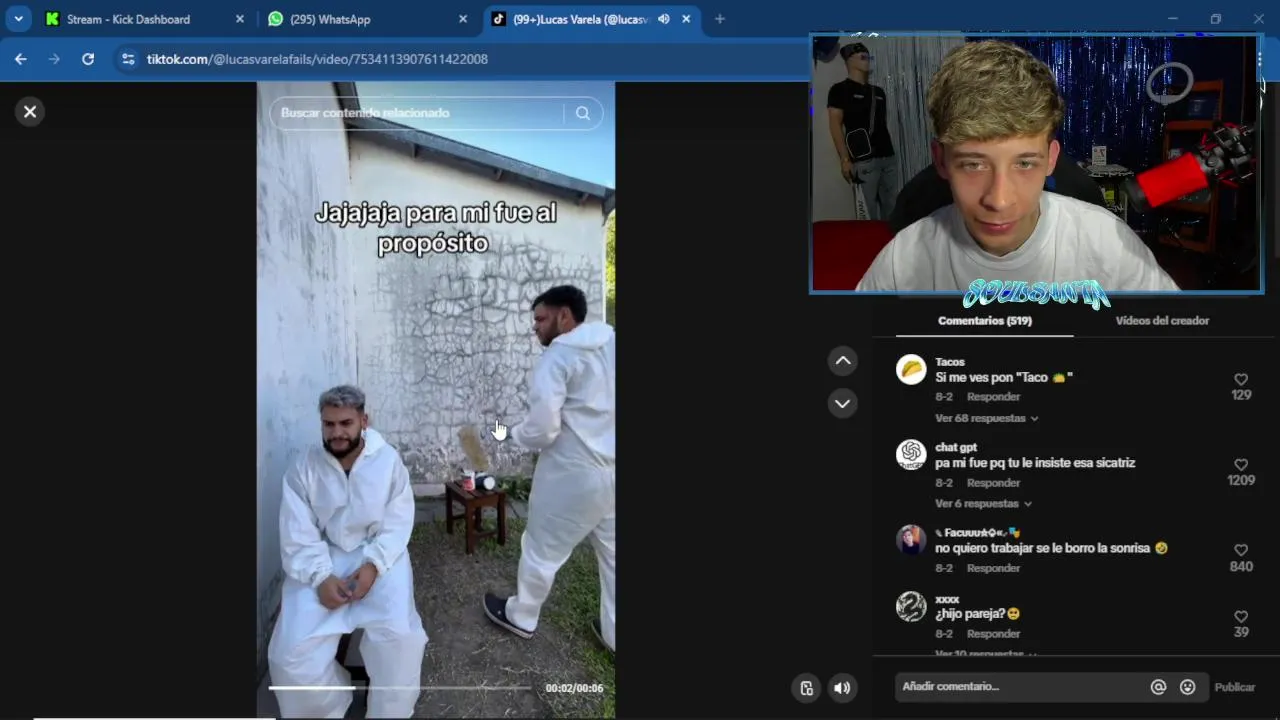Screen dimensions: 1280x720
Task: Switch to Stream - Kick Dashboard tab
Action: 145,19
